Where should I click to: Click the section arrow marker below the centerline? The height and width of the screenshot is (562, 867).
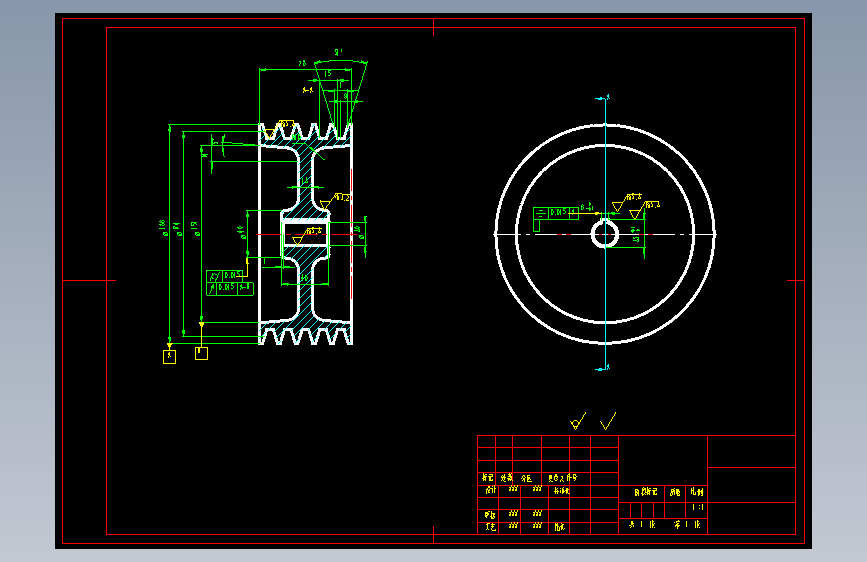(x=603, y=368)
